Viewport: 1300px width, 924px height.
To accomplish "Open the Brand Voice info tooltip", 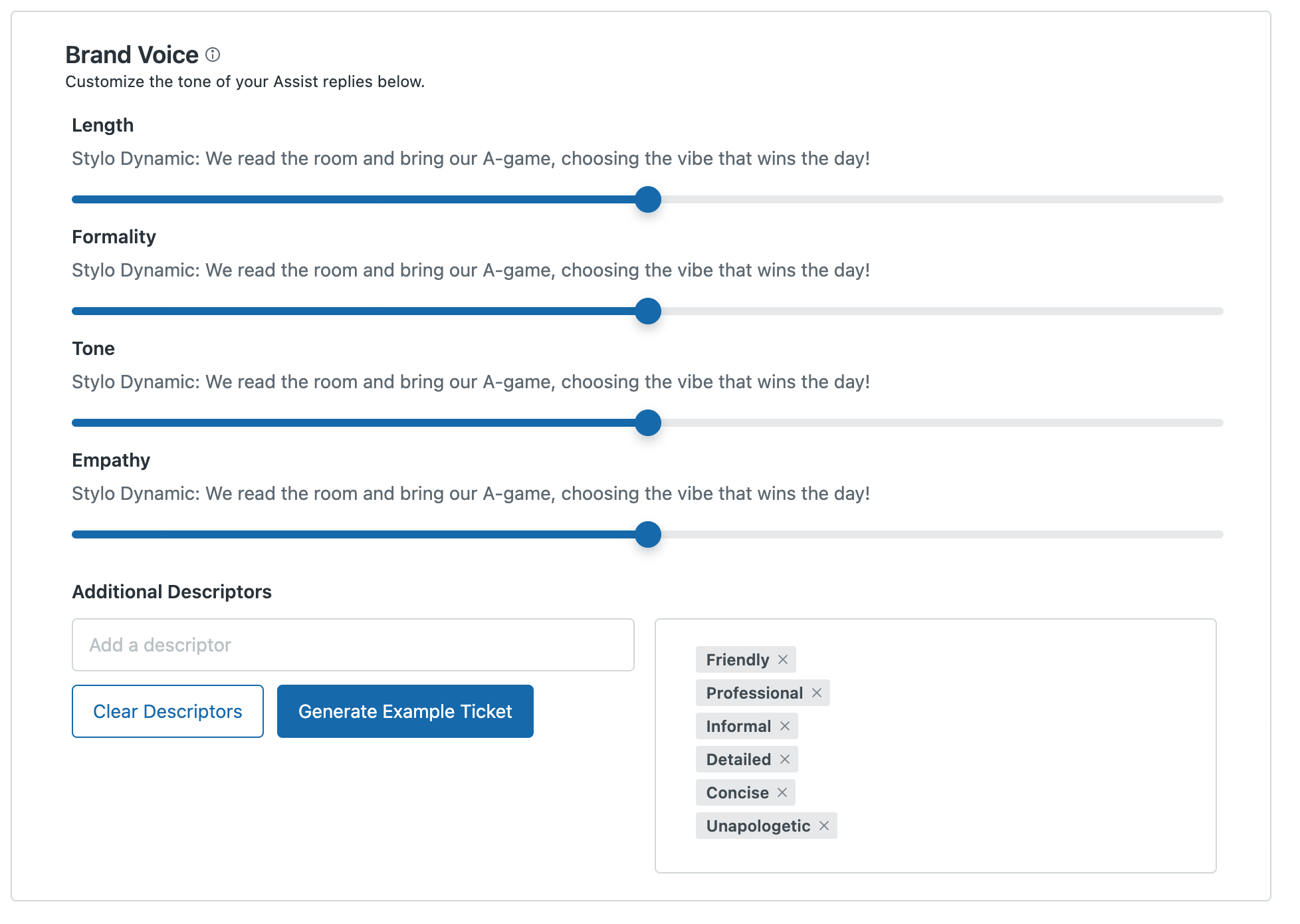I will point(213,55).
